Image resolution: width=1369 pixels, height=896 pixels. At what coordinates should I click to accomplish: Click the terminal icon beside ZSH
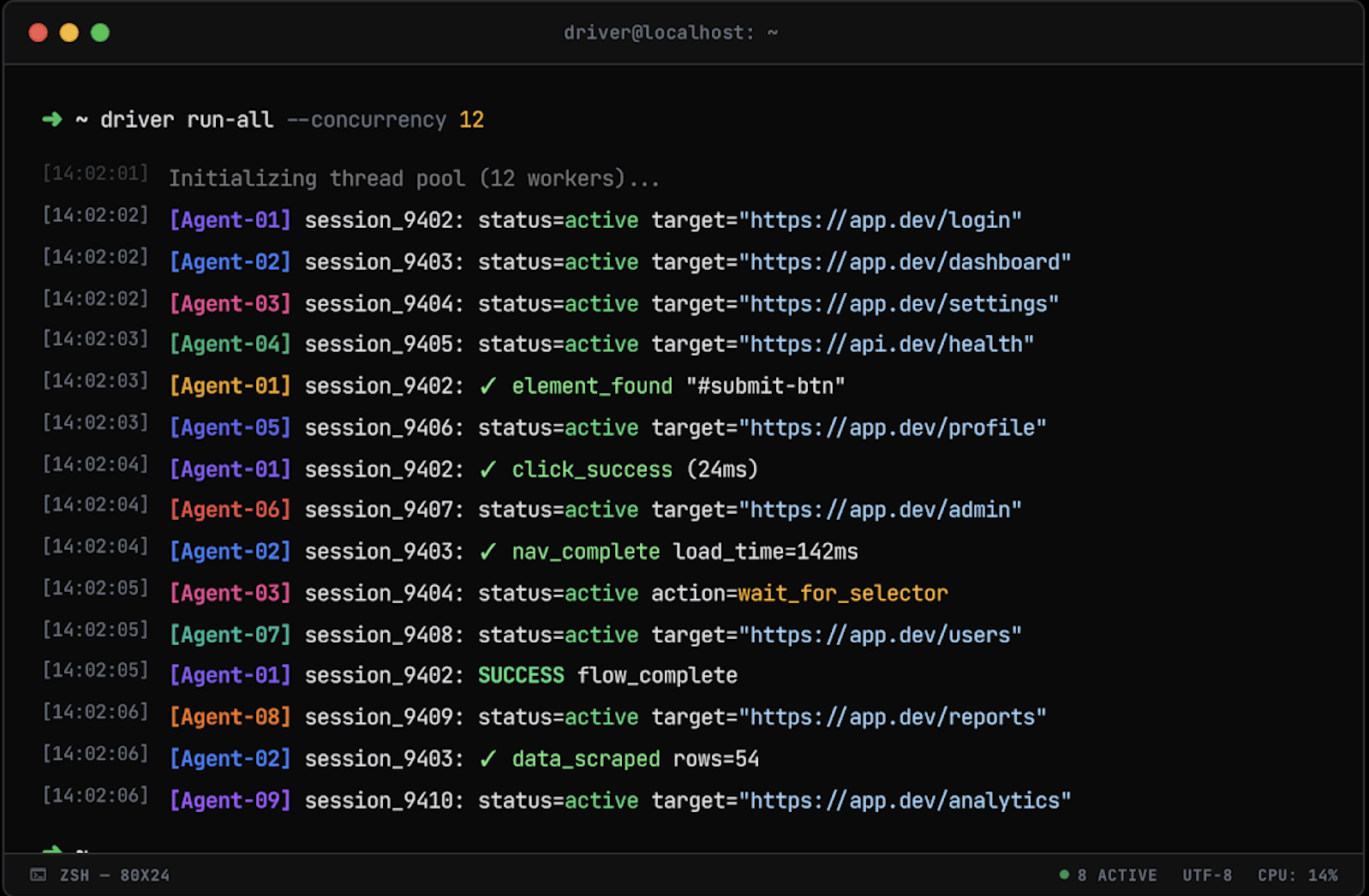coord(39,875)
